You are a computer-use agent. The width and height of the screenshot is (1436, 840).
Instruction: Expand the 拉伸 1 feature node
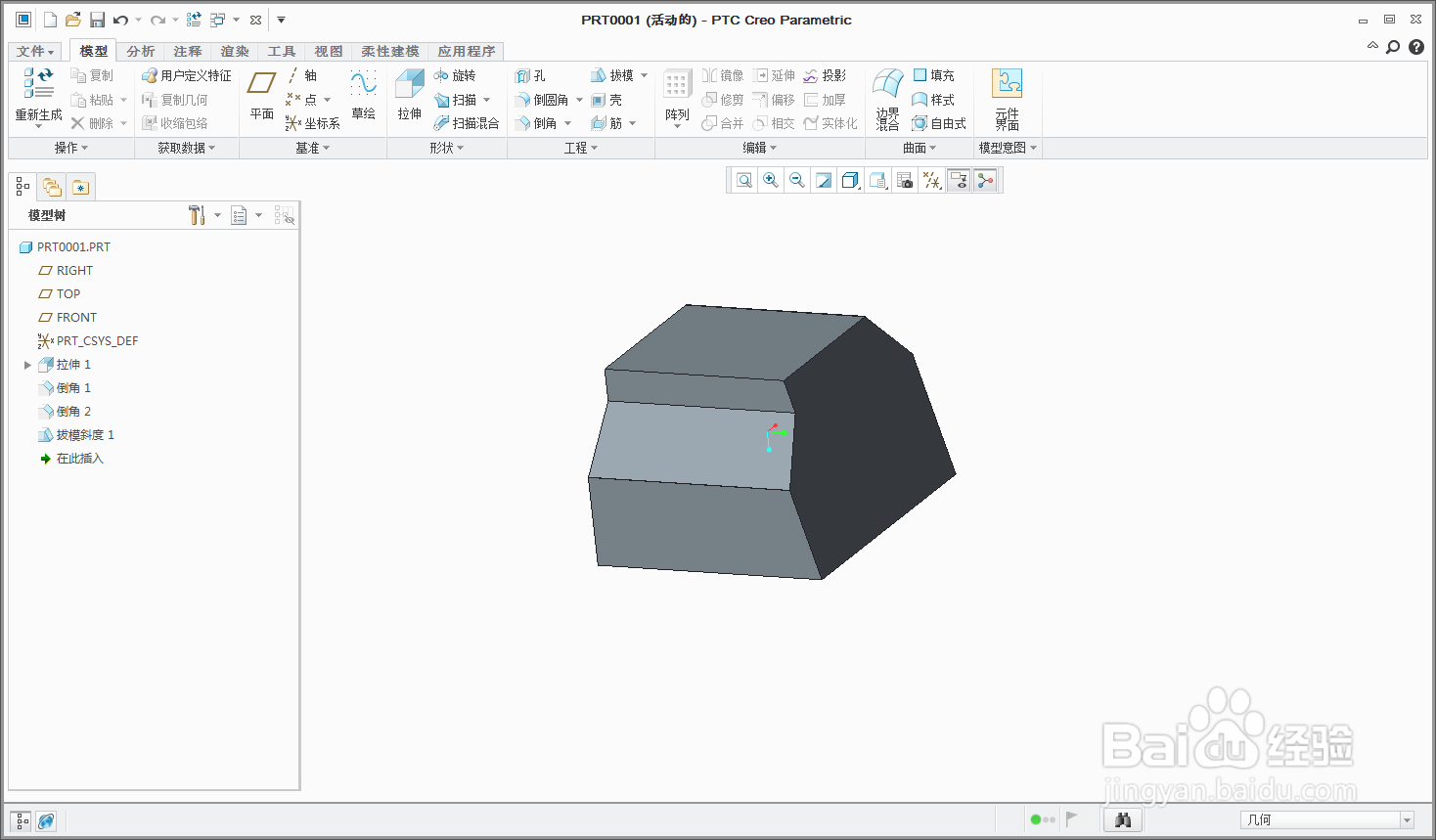(x=27, y=365)
